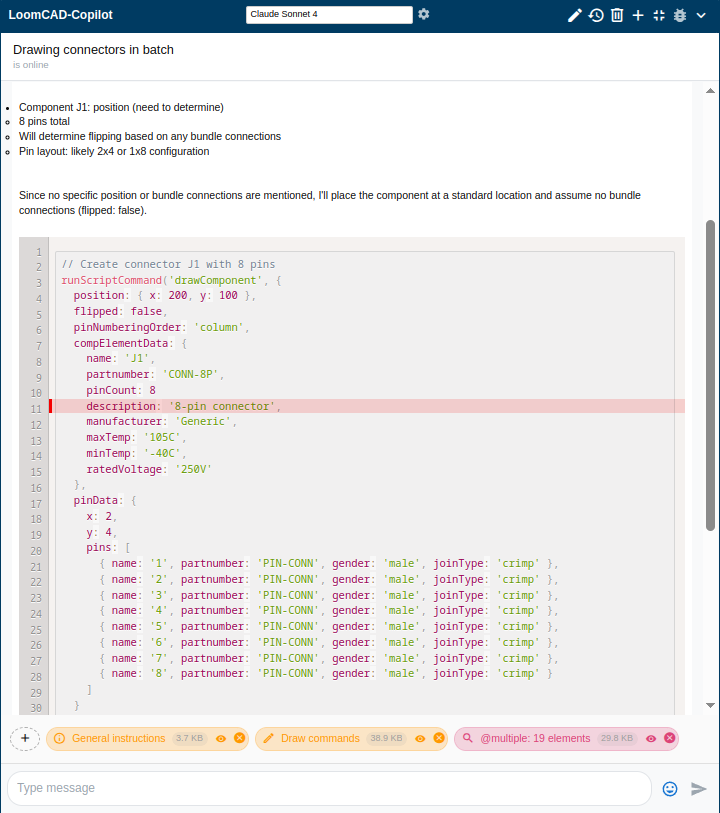The height and width of the screenshot is (813, 720).
Task: Click the 'runScriptCommand' code text
Action: pyautogui.click(x=111, y=280)
